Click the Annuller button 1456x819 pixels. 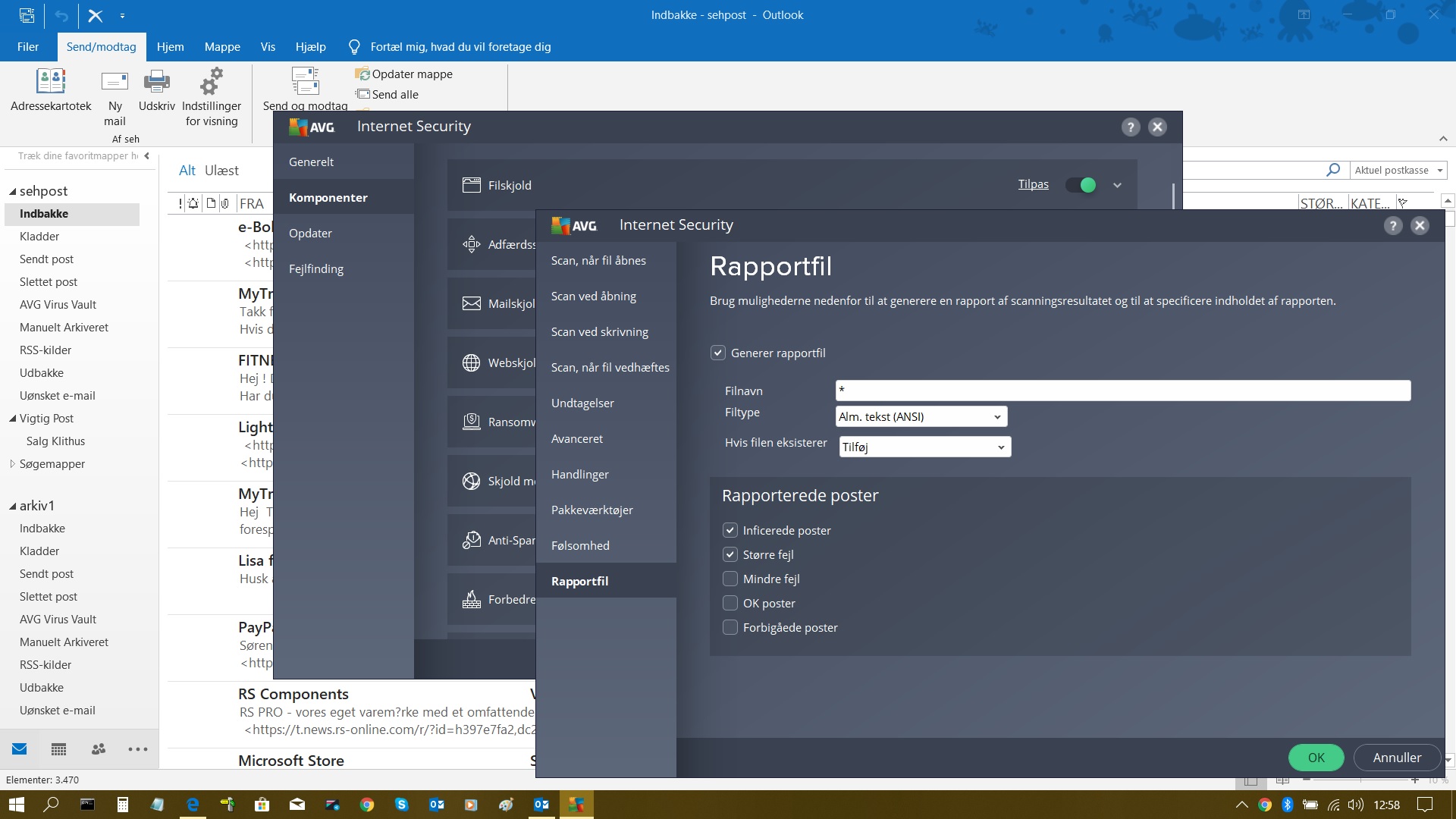coord(1397,757)
